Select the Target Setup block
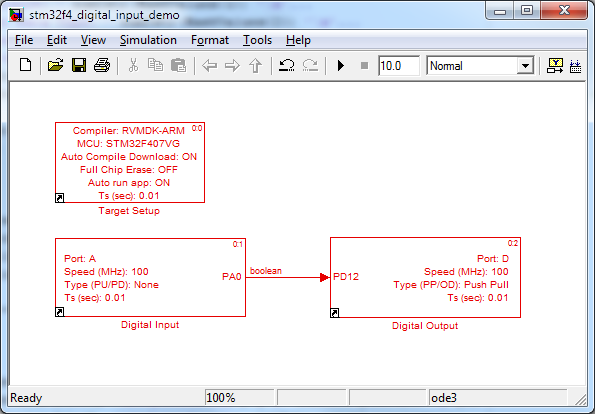 pos(130,162)
